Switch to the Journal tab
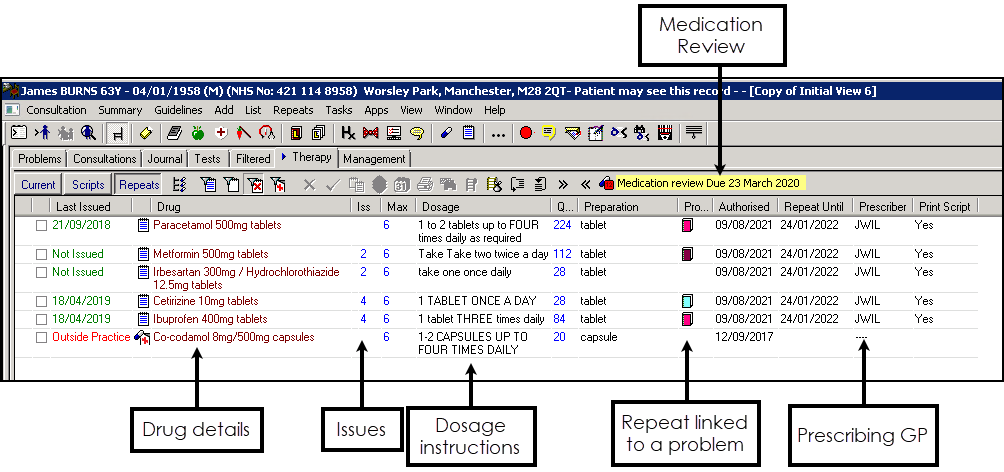 click(x=165, y=159)
